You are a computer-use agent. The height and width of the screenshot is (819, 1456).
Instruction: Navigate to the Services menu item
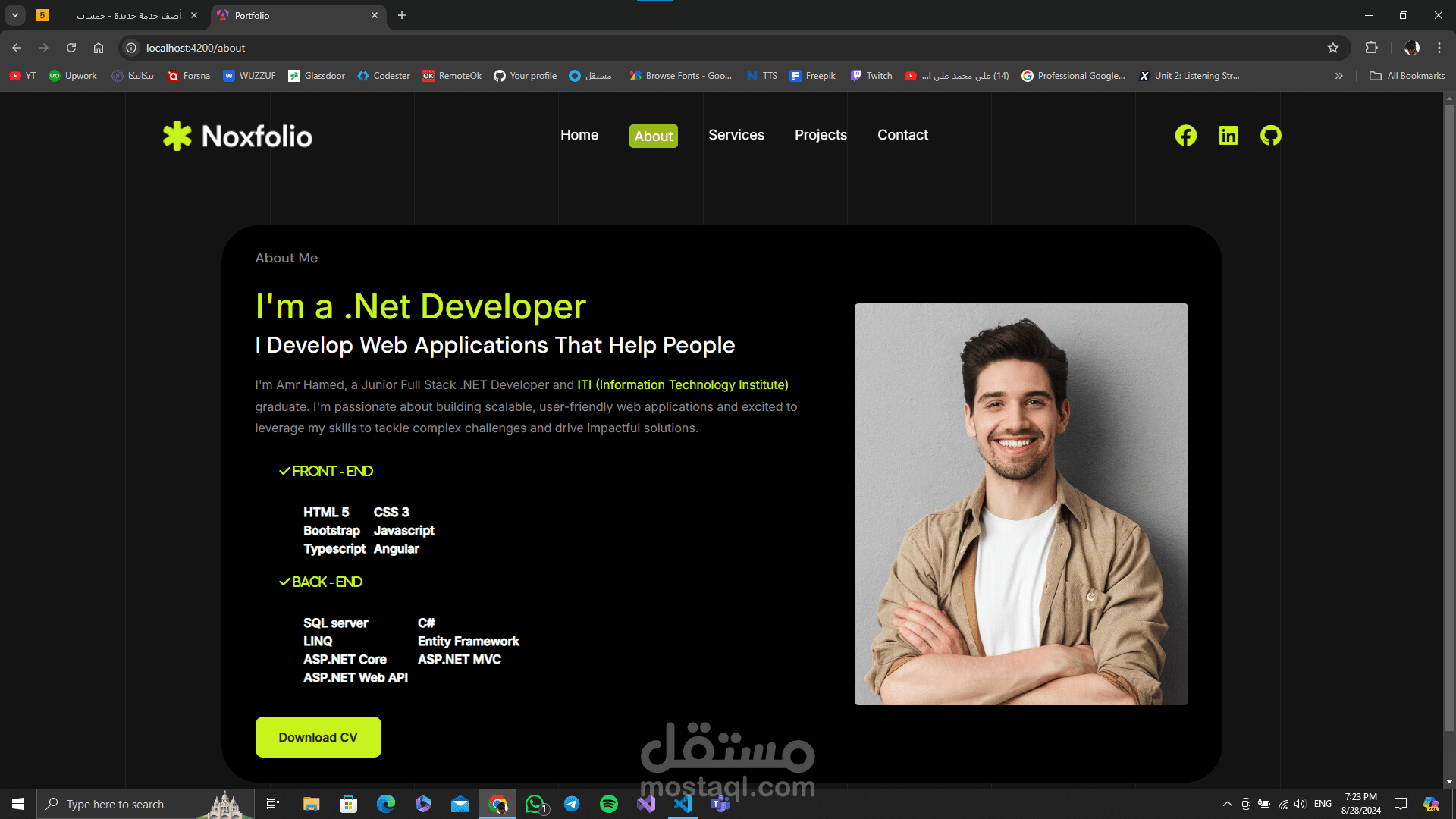736,135
